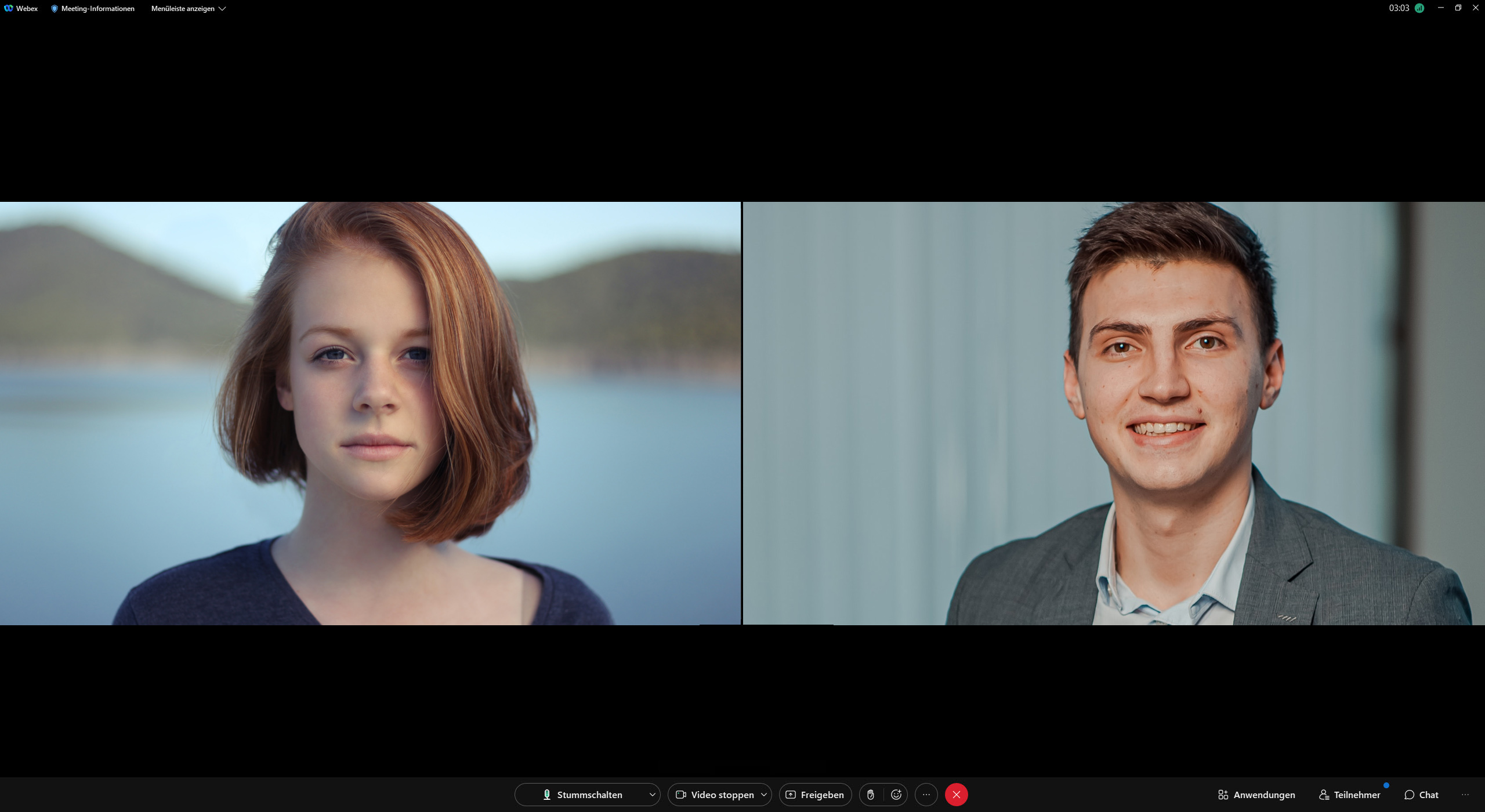Select the smiling man's video tile
This screenshot has height=812, width=1485.
[1114, 413]
